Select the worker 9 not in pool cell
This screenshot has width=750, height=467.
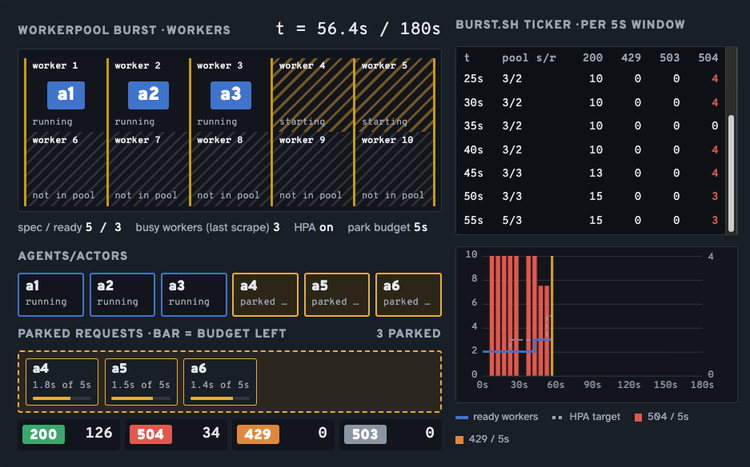[x=312, y=169]
